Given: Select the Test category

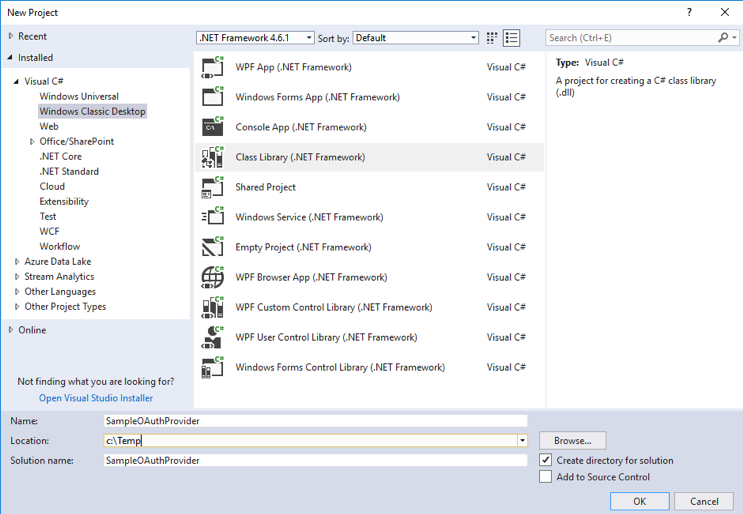Looking at the screenshot, I should click(x=48, y=216).
